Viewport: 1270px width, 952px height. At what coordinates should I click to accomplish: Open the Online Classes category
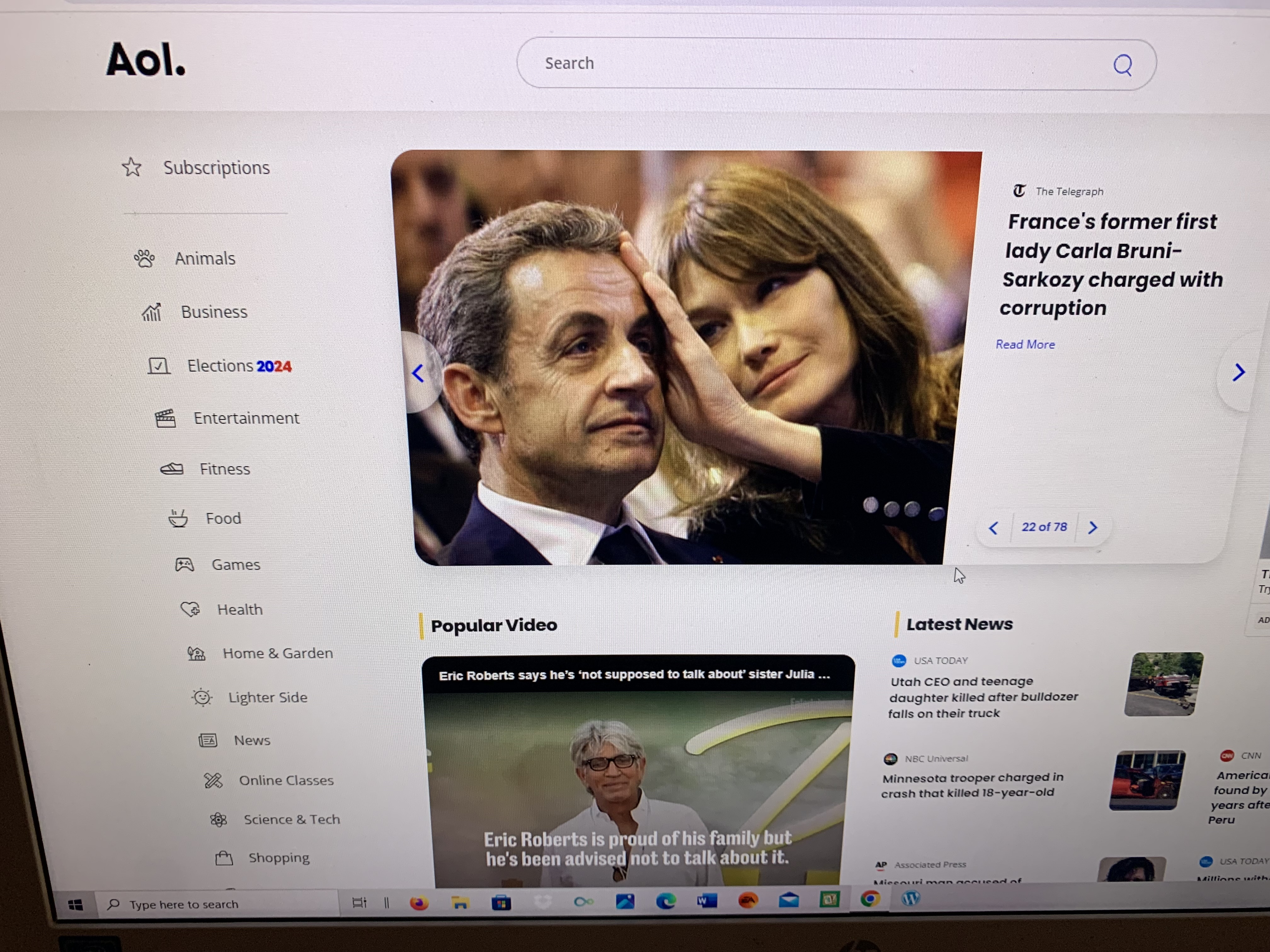tap(287, 780)
